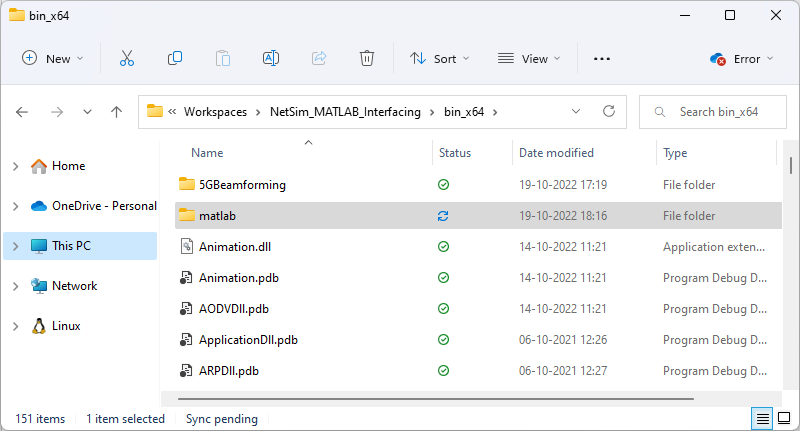The height and width of the screenshot is (431, 800).
Task: Click the Home icon in sidebar
Action: 39,166
